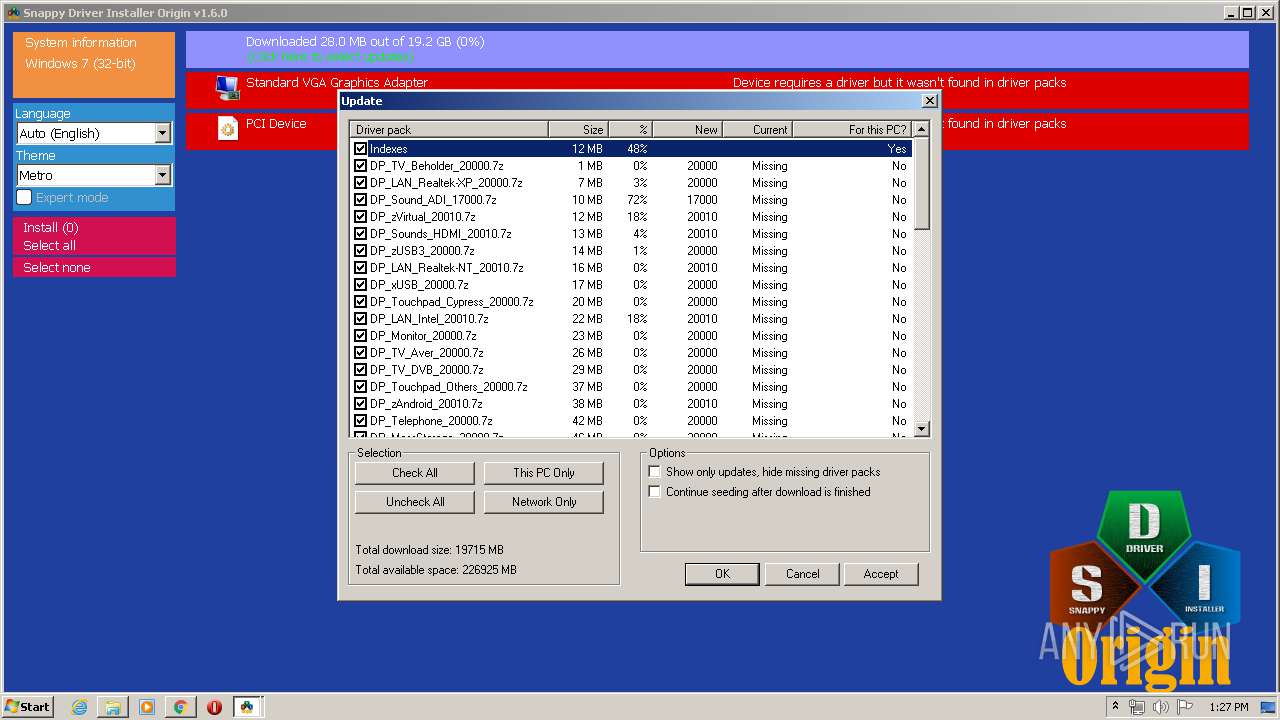
Task: Open the Start menu
Action: click(x=28, y=706)
